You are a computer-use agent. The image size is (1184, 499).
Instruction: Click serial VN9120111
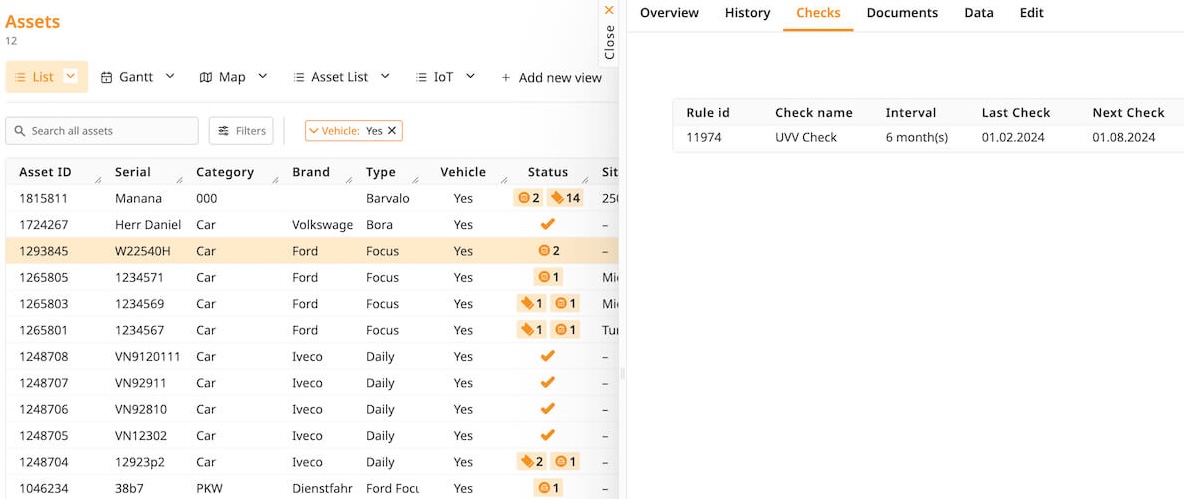pyautogui.click(x=148, y=356)
